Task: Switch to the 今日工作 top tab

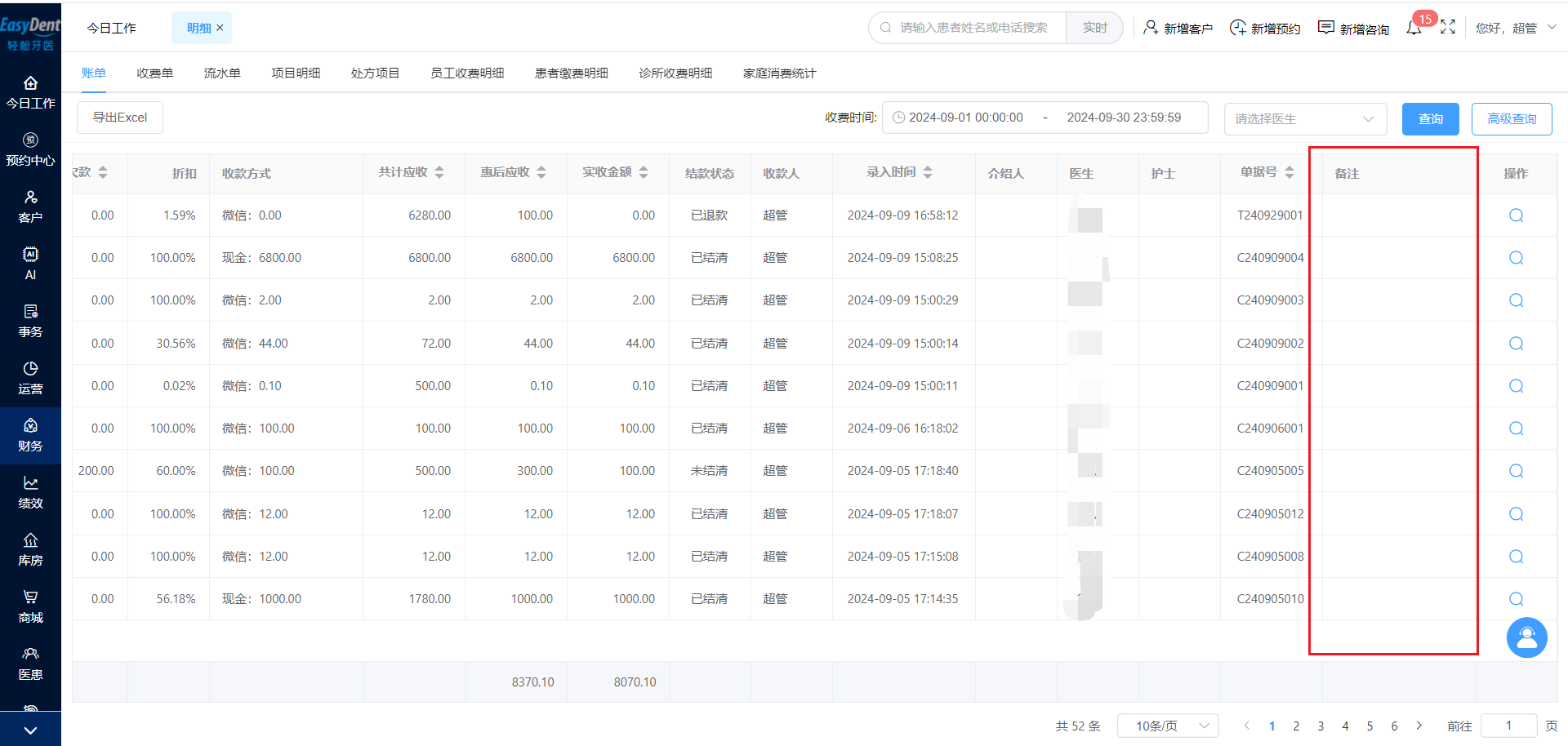Action: (112, 28)
